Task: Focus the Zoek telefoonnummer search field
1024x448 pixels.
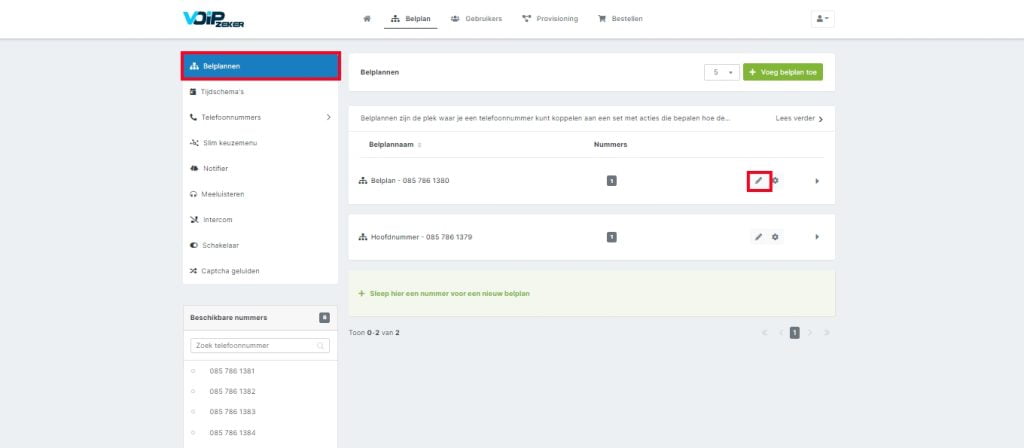Action: tap(260, 345)
